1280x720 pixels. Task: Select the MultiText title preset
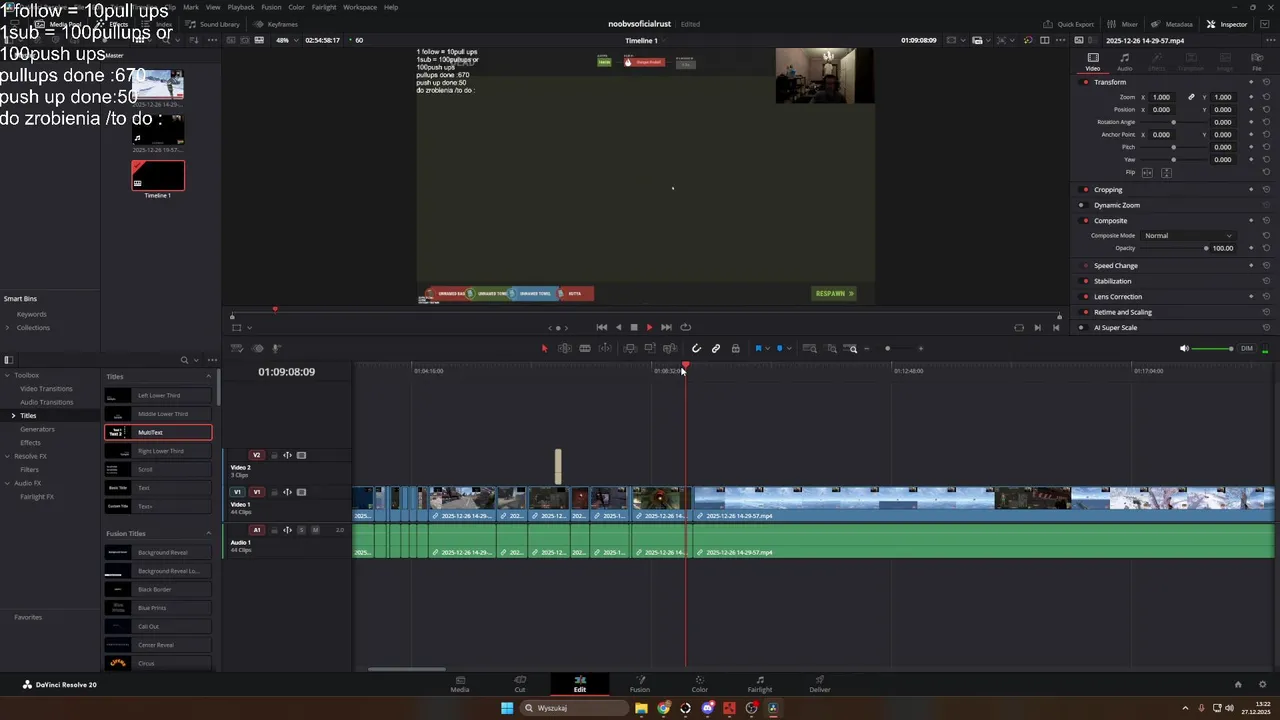[158, 432]
